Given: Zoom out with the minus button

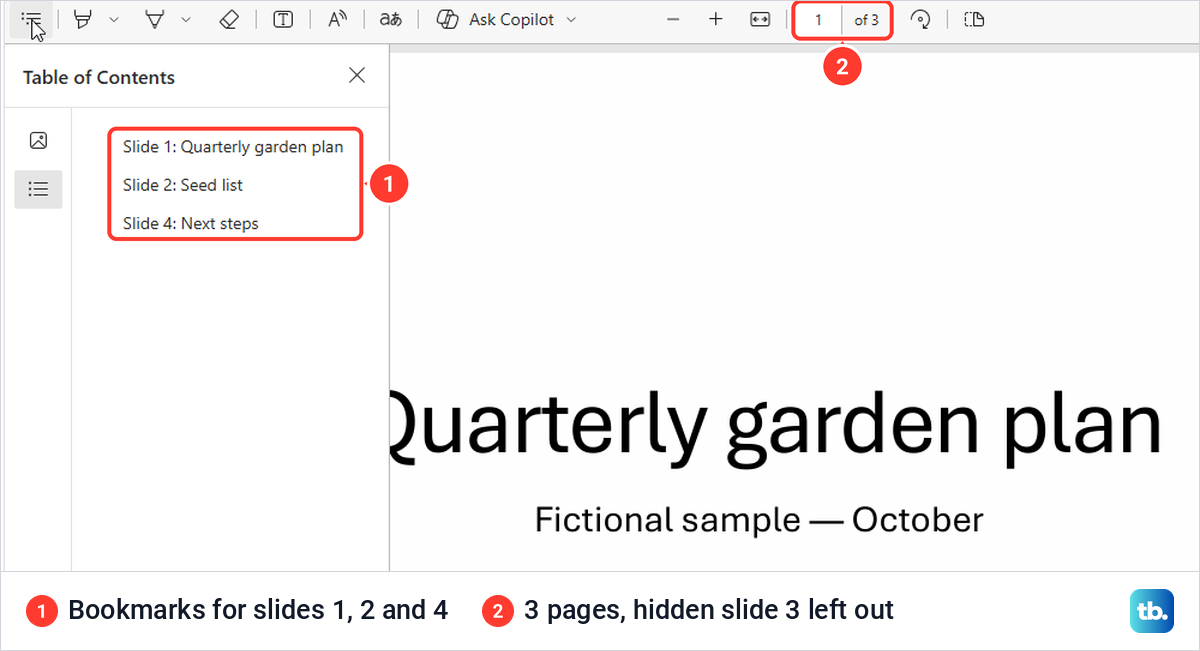Looking at the screenshot, I should (674, 20).
